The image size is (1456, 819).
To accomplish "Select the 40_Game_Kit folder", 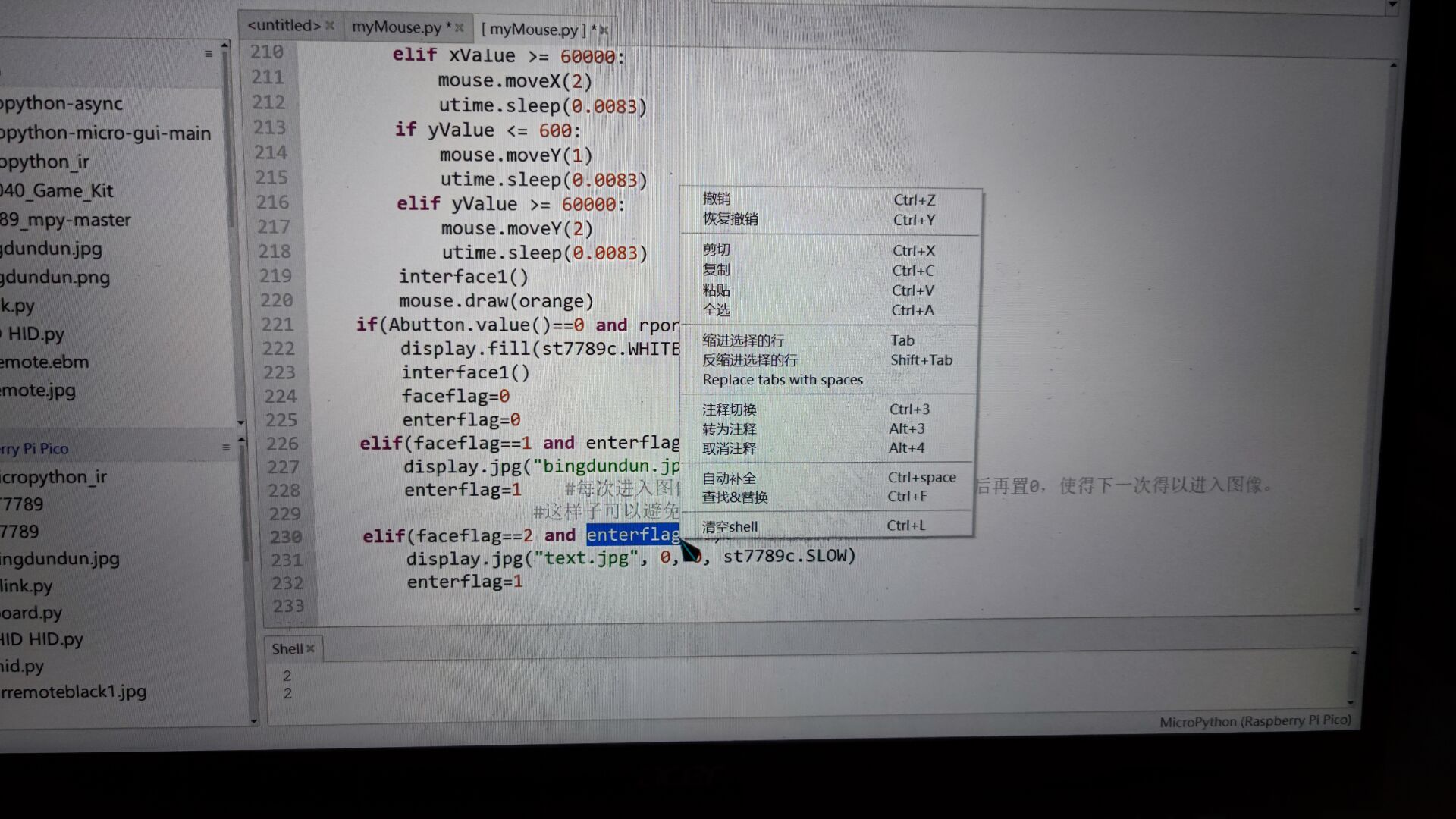I will 57,190.
